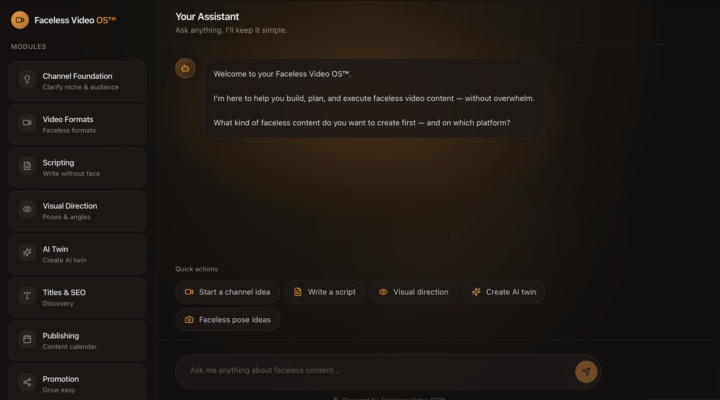Click the share icon beside Promotion

pos(27,382)
